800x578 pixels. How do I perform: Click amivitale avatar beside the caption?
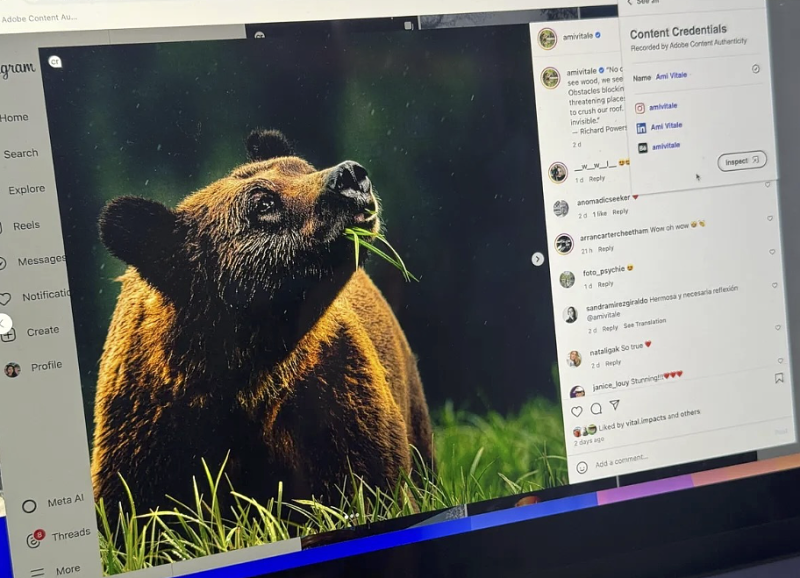(551, 78)
